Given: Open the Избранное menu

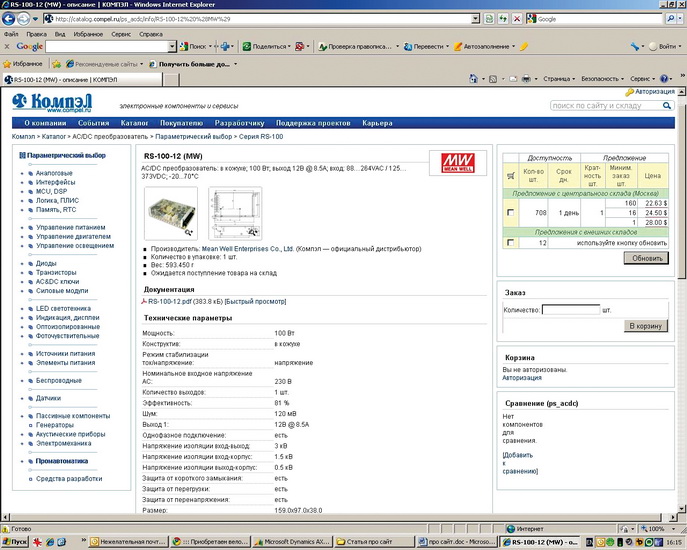Looking at the screenshot, I should 88,34.
